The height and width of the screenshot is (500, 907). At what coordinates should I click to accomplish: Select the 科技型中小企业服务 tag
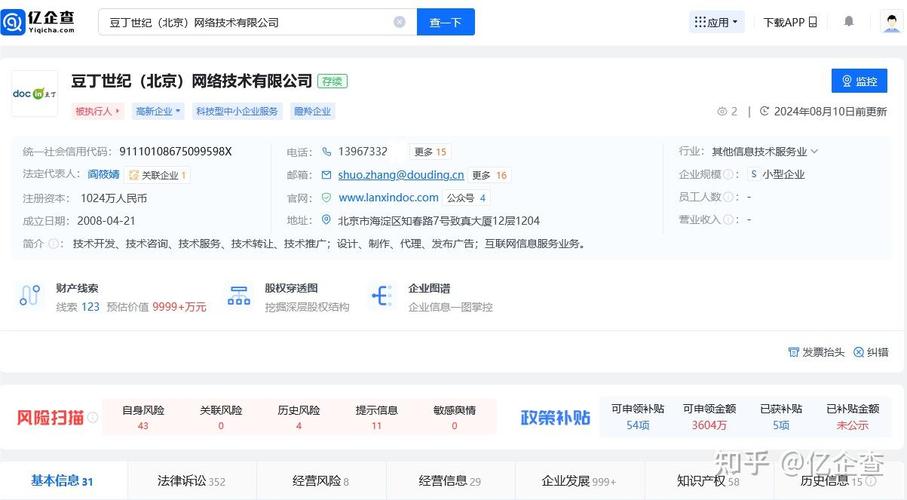click(237, 111)
